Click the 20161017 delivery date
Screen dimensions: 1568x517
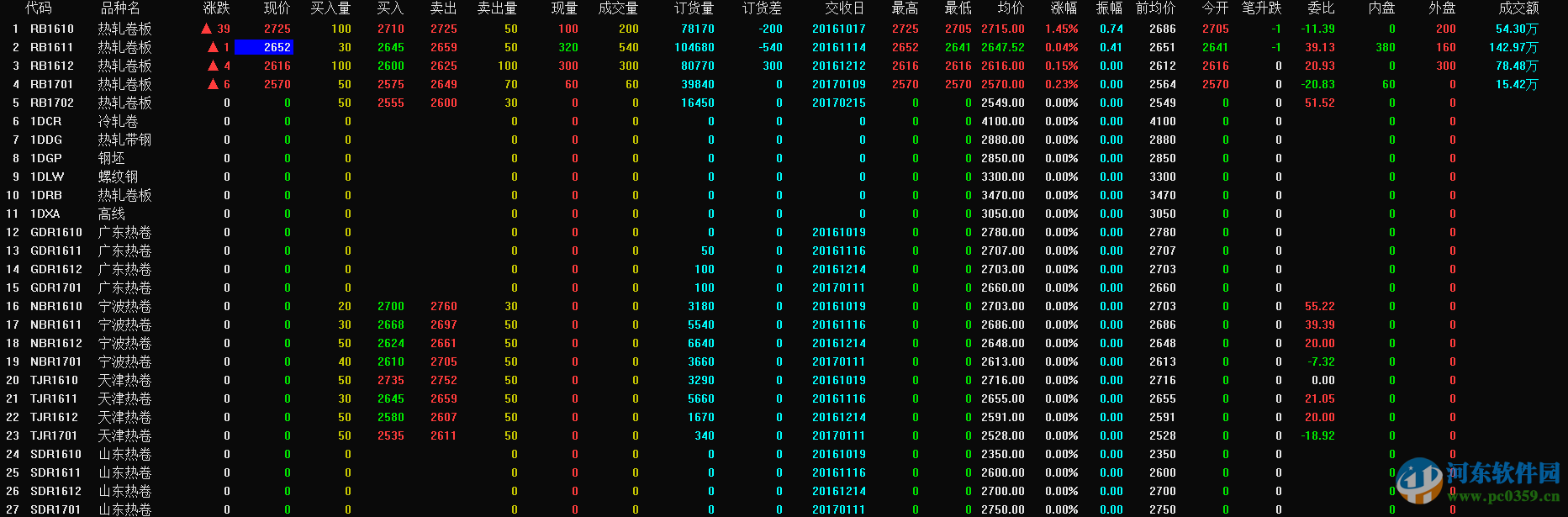839,29
